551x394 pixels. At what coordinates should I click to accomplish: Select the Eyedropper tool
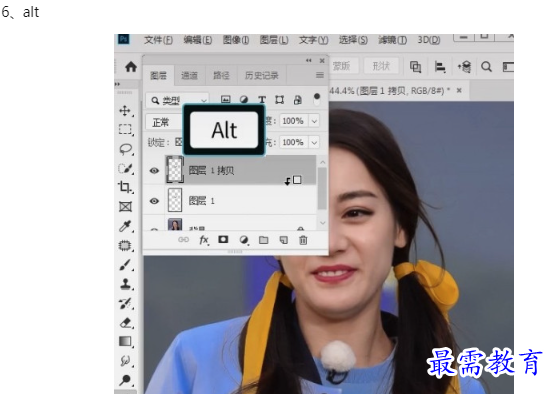click(x=125, y=226)
